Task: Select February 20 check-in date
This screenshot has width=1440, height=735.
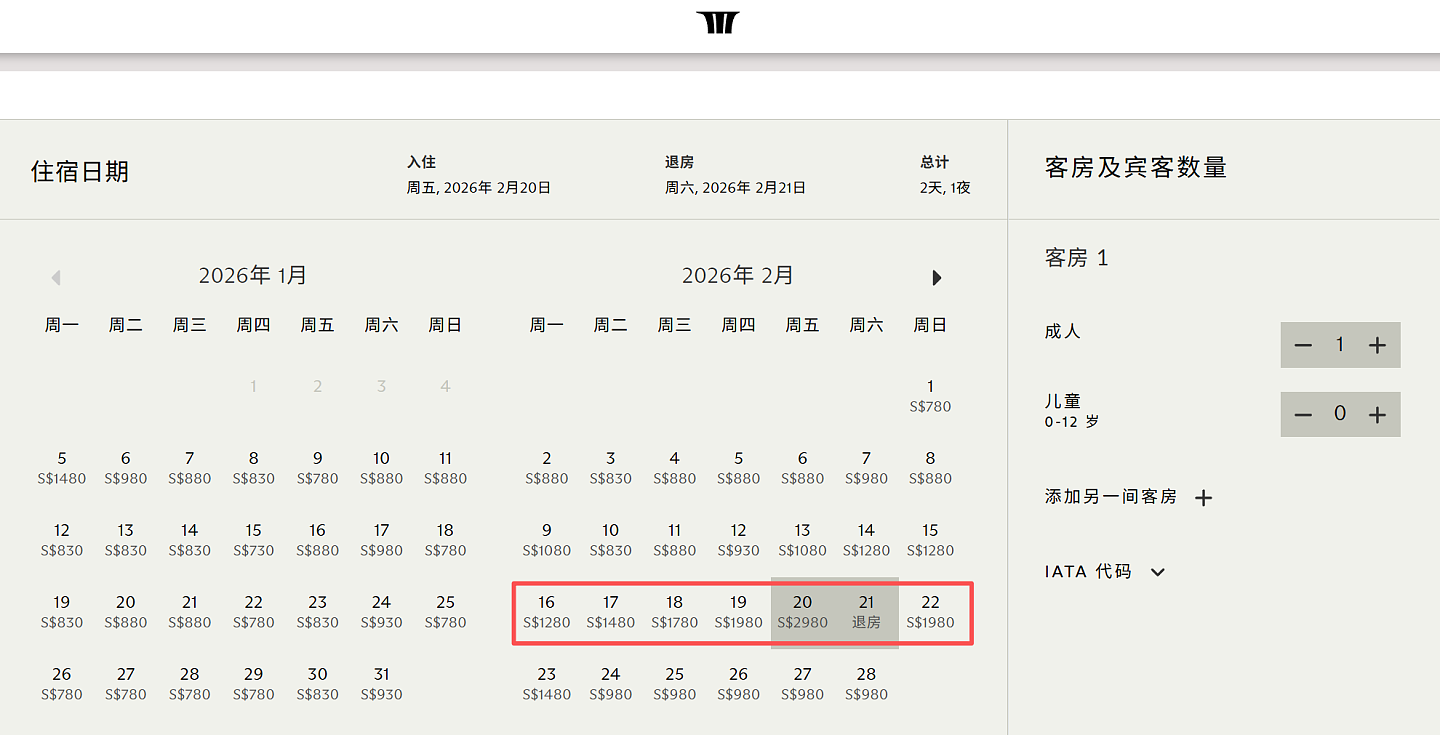Action: pyautogui.click(x=803, y=612)
